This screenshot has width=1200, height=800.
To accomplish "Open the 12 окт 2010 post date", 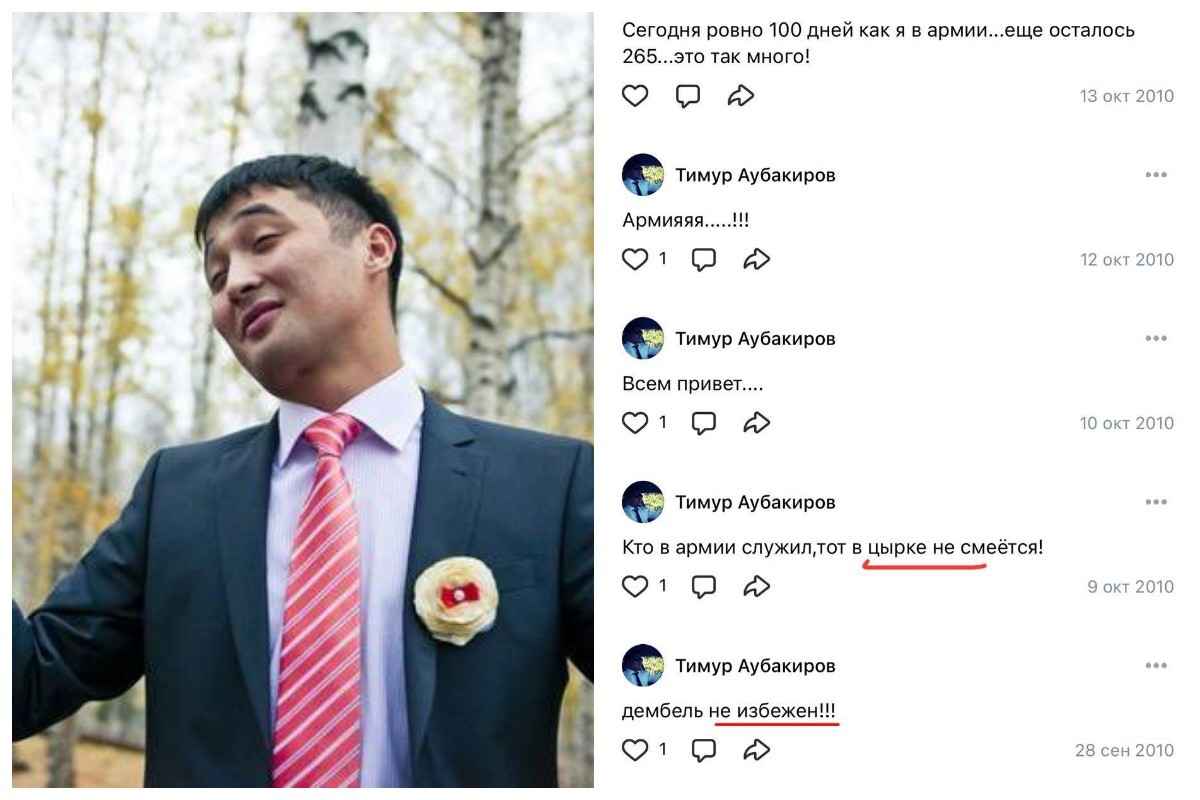I will point(1126,260).
